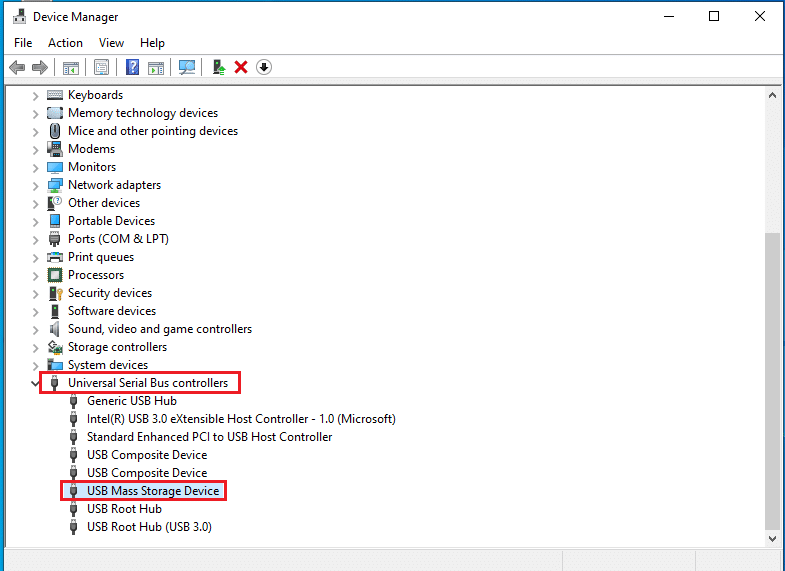Open Properties via the toolbar icon
785x571 pixels.
point(101,67)
